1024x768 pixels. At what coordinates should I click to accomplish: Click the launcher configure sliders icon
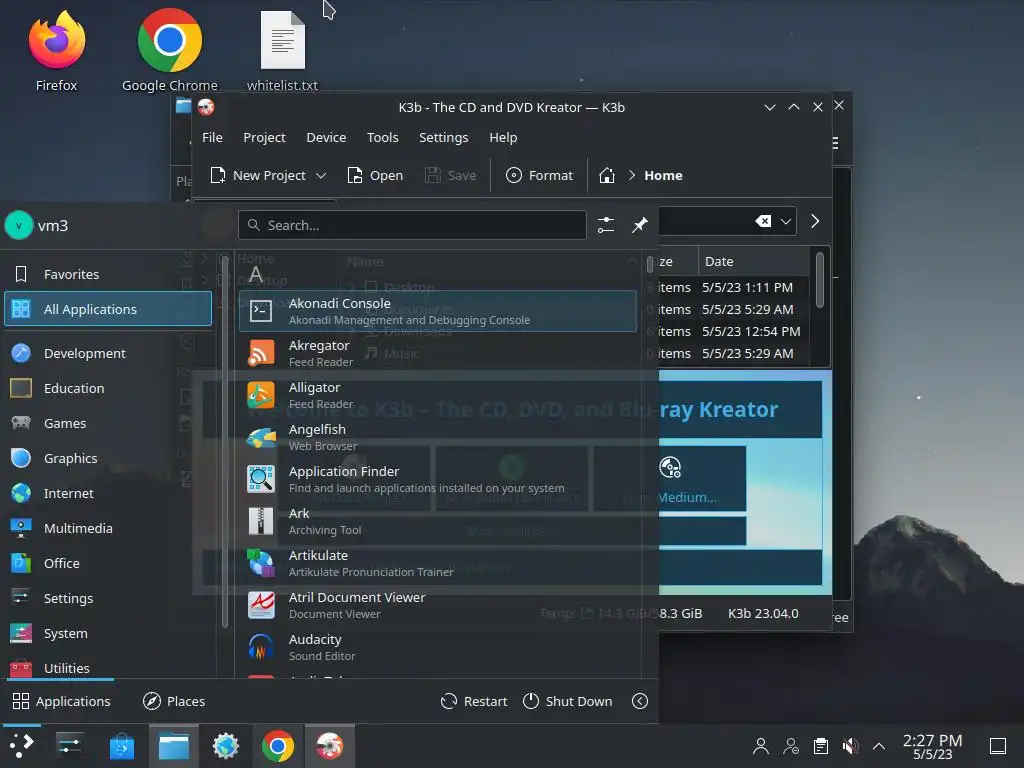click(x=606, y=225)
